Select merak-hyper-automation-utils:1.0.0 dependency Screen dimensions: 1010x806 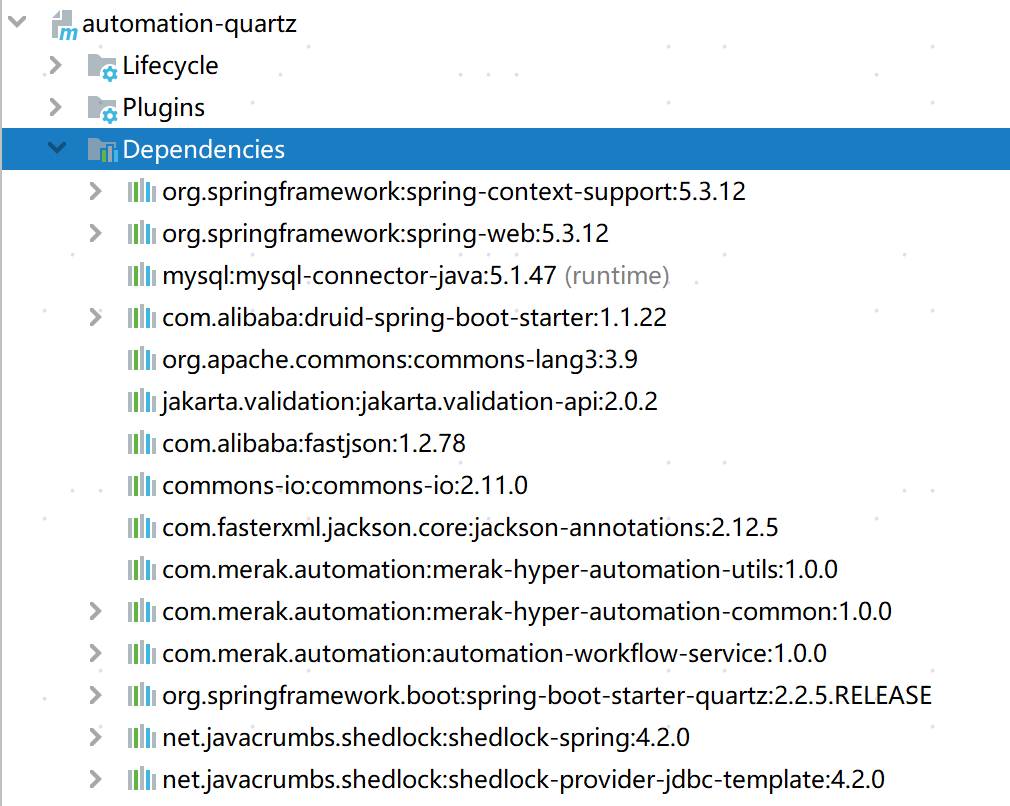499,570
